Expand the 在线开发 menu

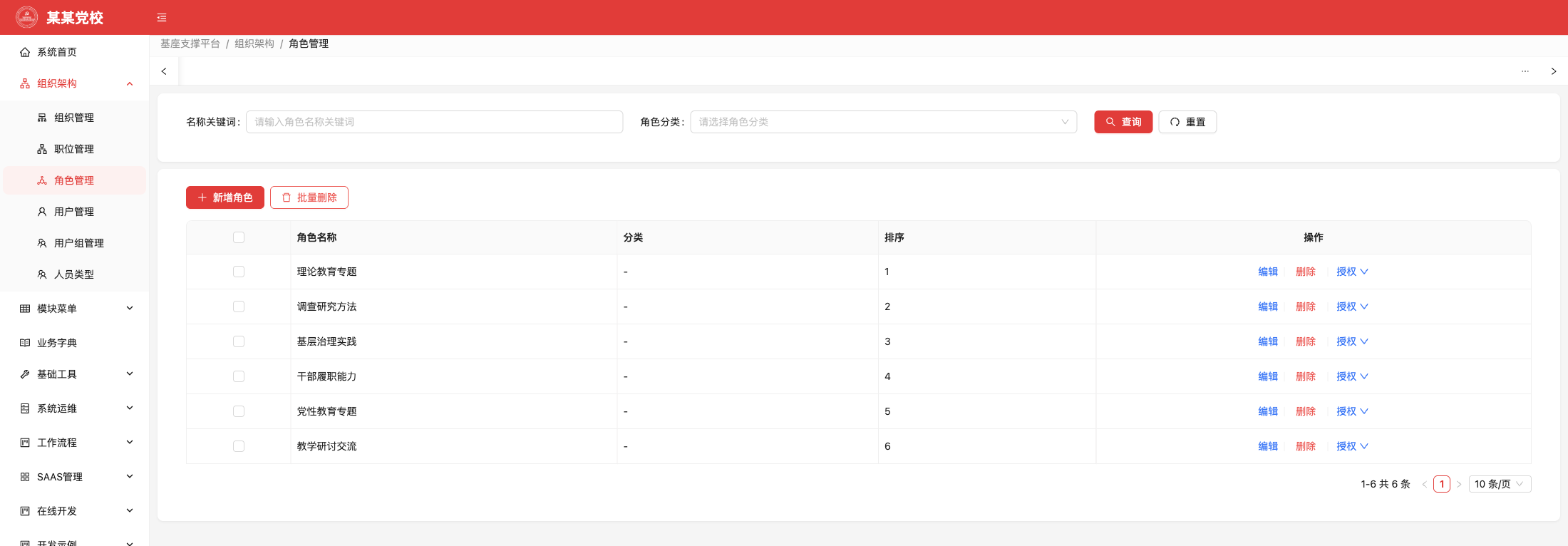click(x=74, y=511)
